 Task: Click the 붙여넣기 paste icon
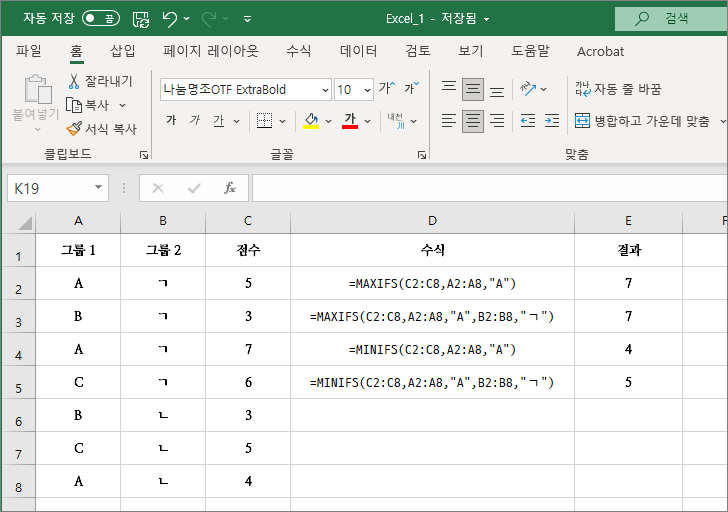tap(37, 89)
